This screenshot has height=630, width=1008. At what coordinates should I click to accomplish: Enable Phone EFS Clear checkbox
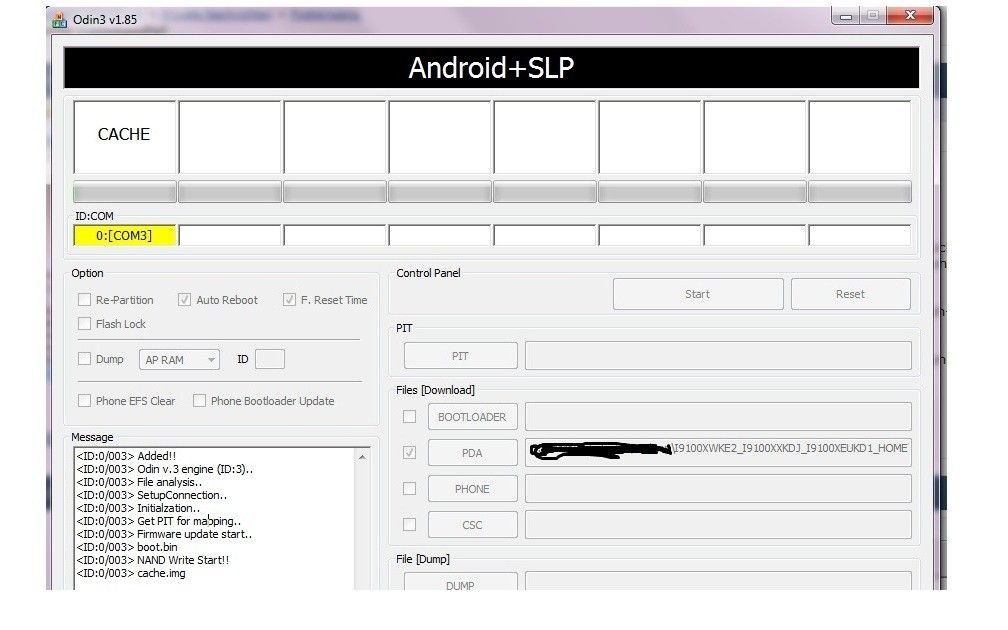(84, 400)
